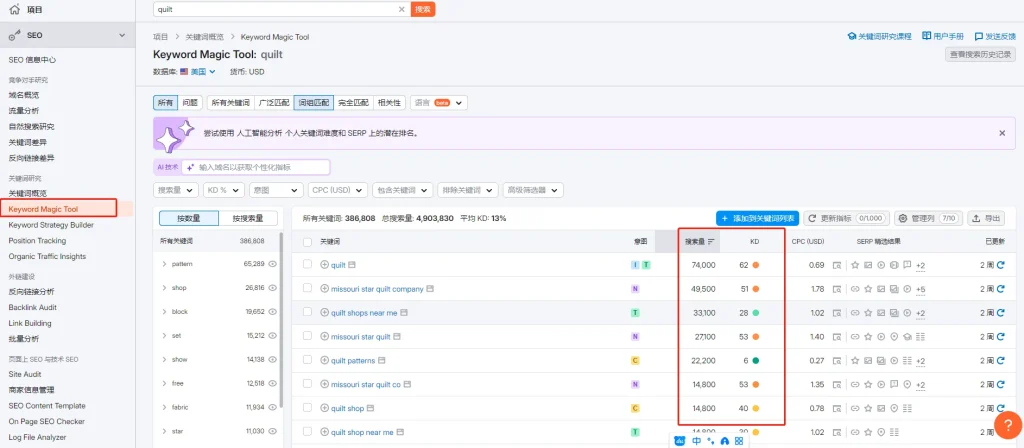The height and width of the screenshot is (448, 1024).
Task: Select the 完全匹配 match tab
Action: pos(353,103)
